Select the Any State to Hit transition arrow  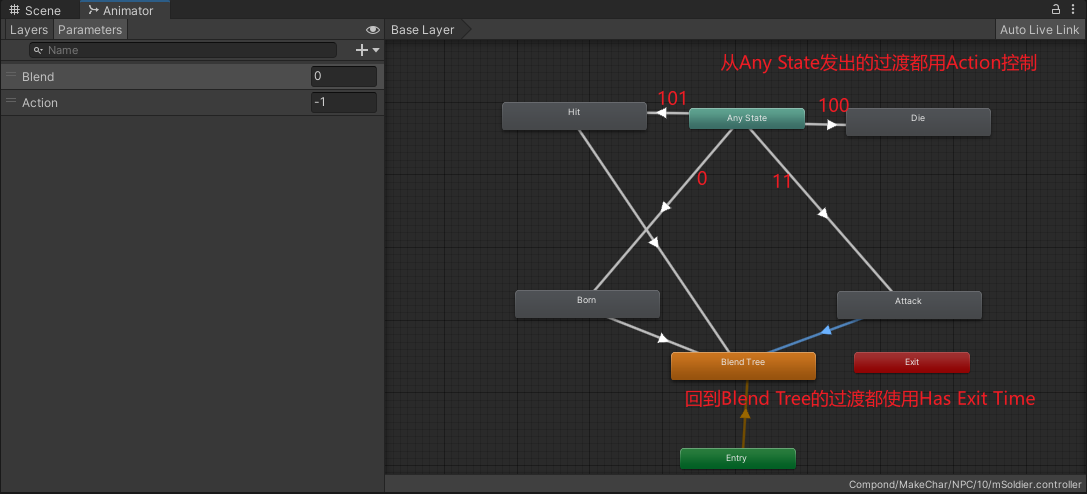[x=663, y=113]
